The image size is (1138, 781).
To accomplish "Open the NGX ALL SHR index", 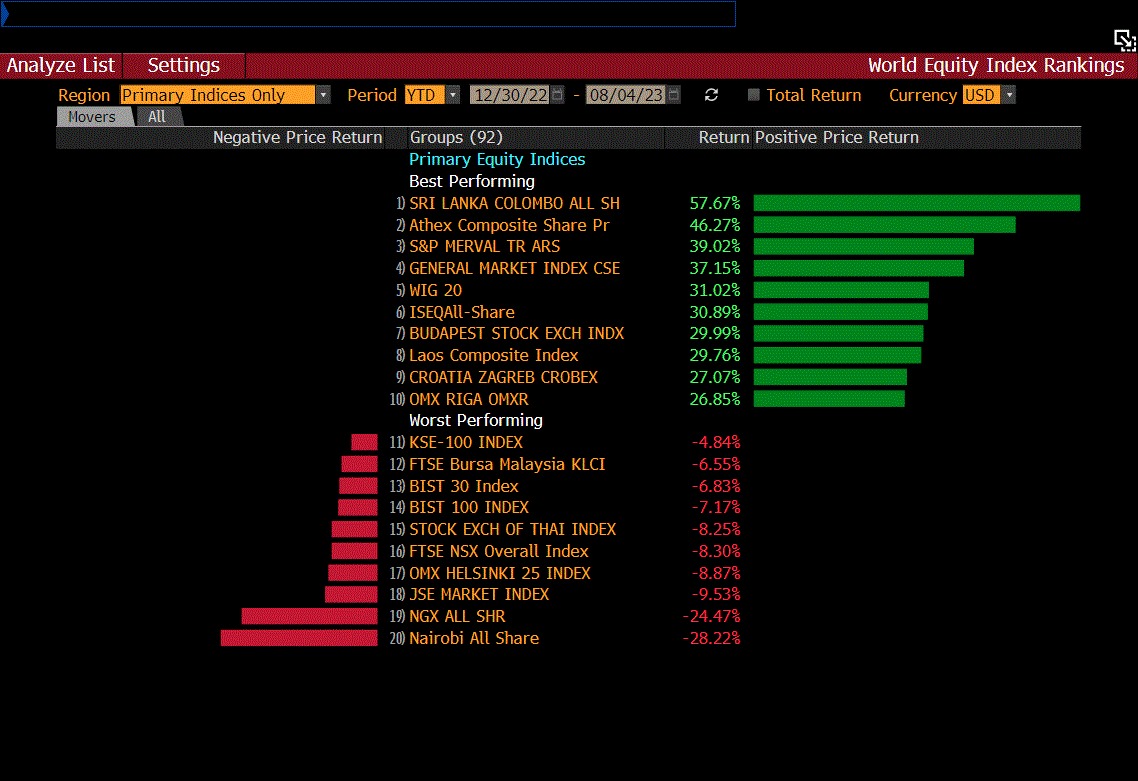I will pyautogui.click(x=457, y=616).
